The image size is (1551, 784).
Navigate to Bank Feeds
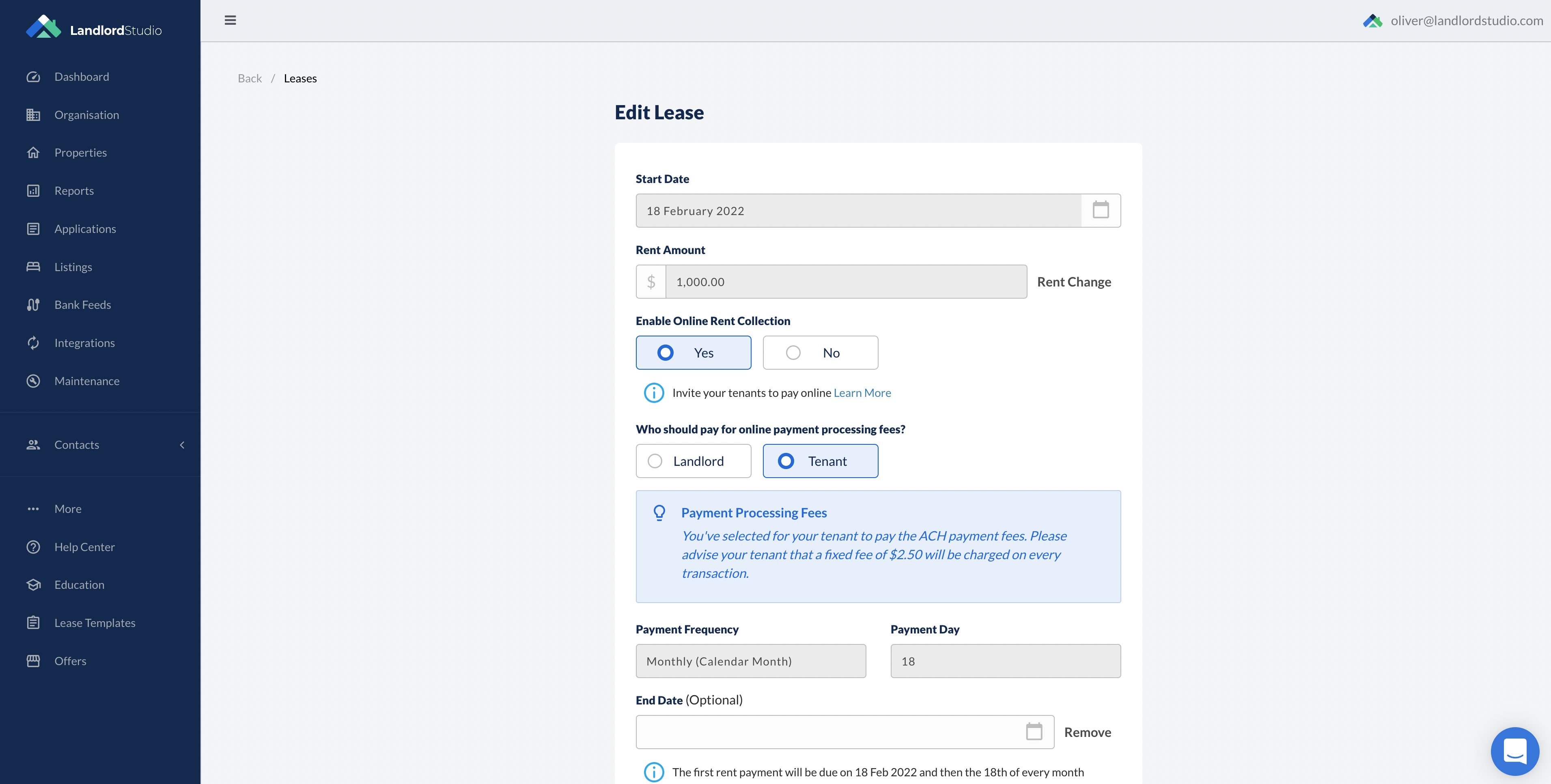point(82,305)
